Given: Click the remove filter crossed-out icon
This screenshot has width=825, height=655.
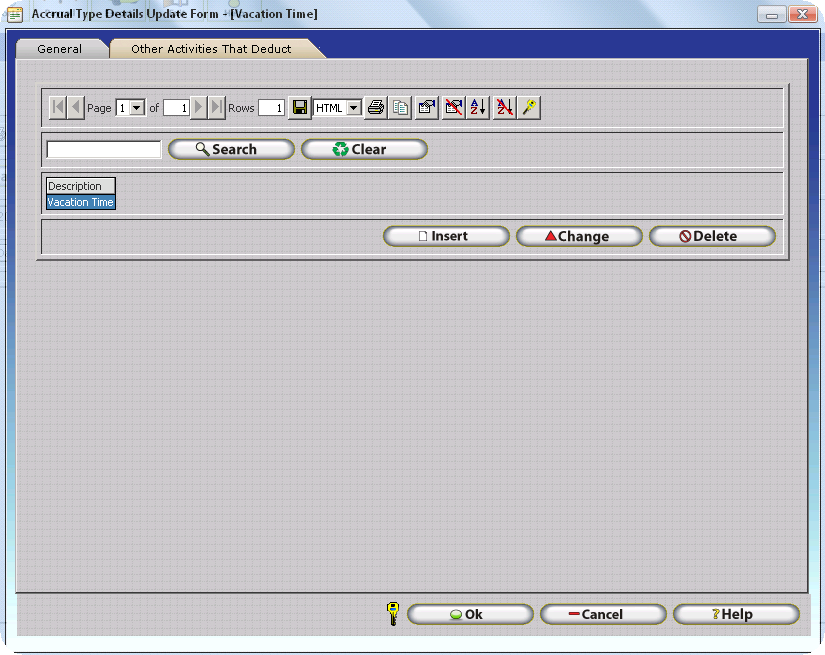Looking at the screenshot, I should 453,108.
